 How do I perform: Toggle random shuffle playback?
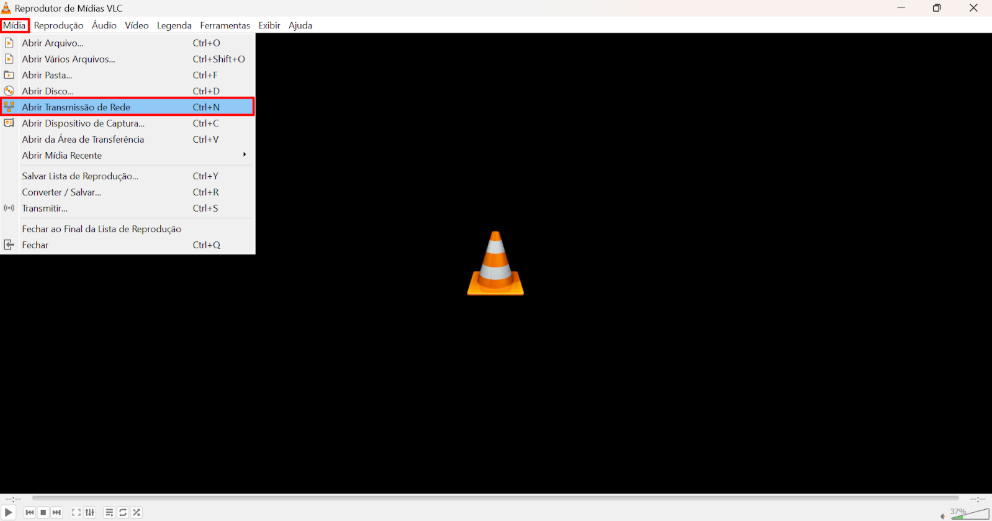137,512
